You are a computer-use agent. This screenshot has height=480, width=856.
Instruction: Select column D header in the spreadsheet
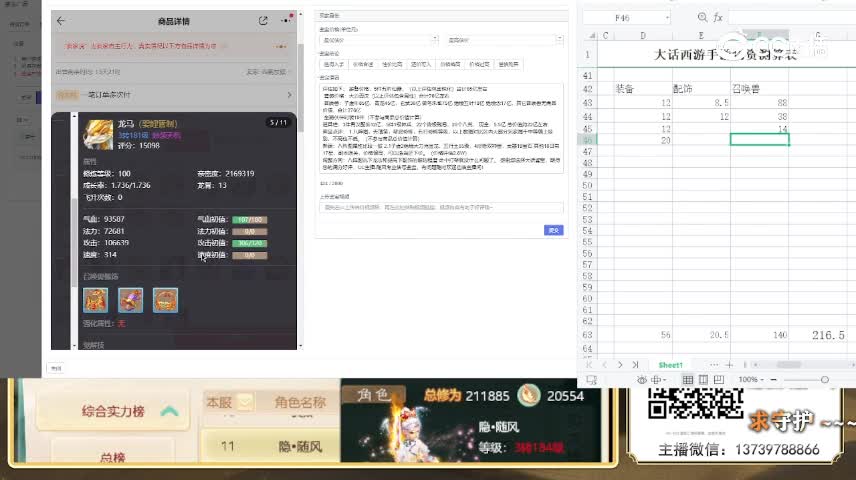coord(643,35)
